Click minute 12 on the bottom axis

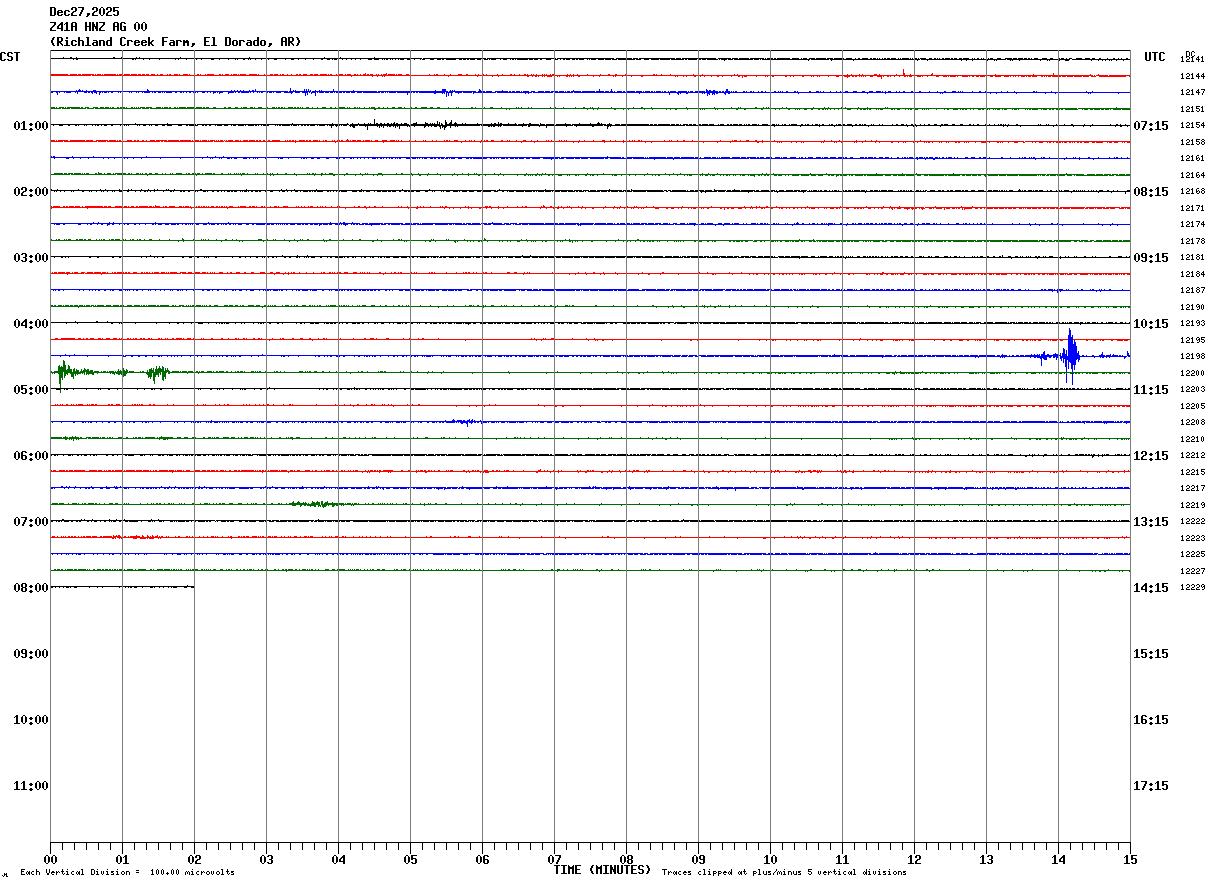pos(914,859)
